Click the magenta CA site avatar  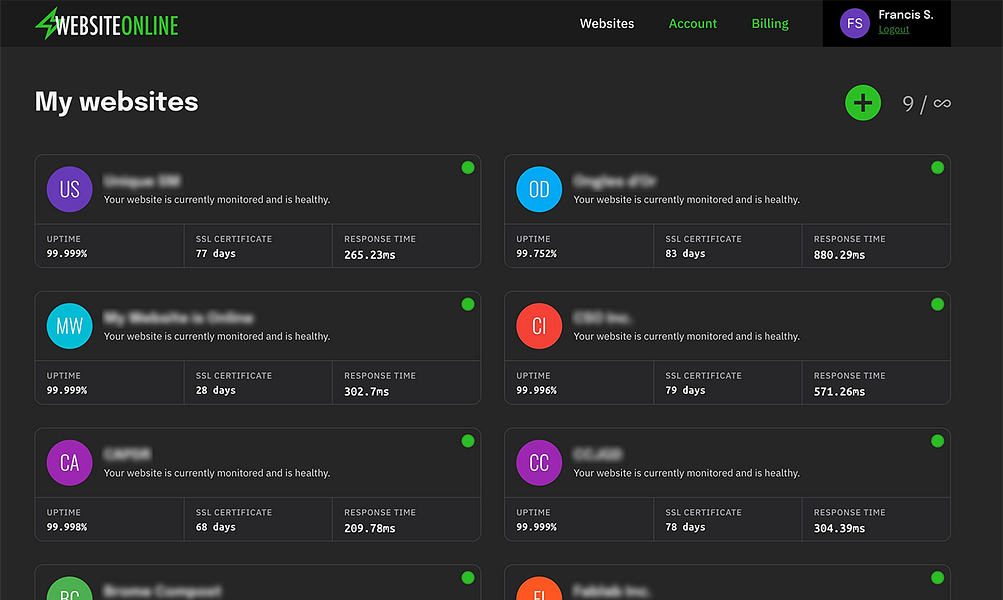click(x=70, y=462)
